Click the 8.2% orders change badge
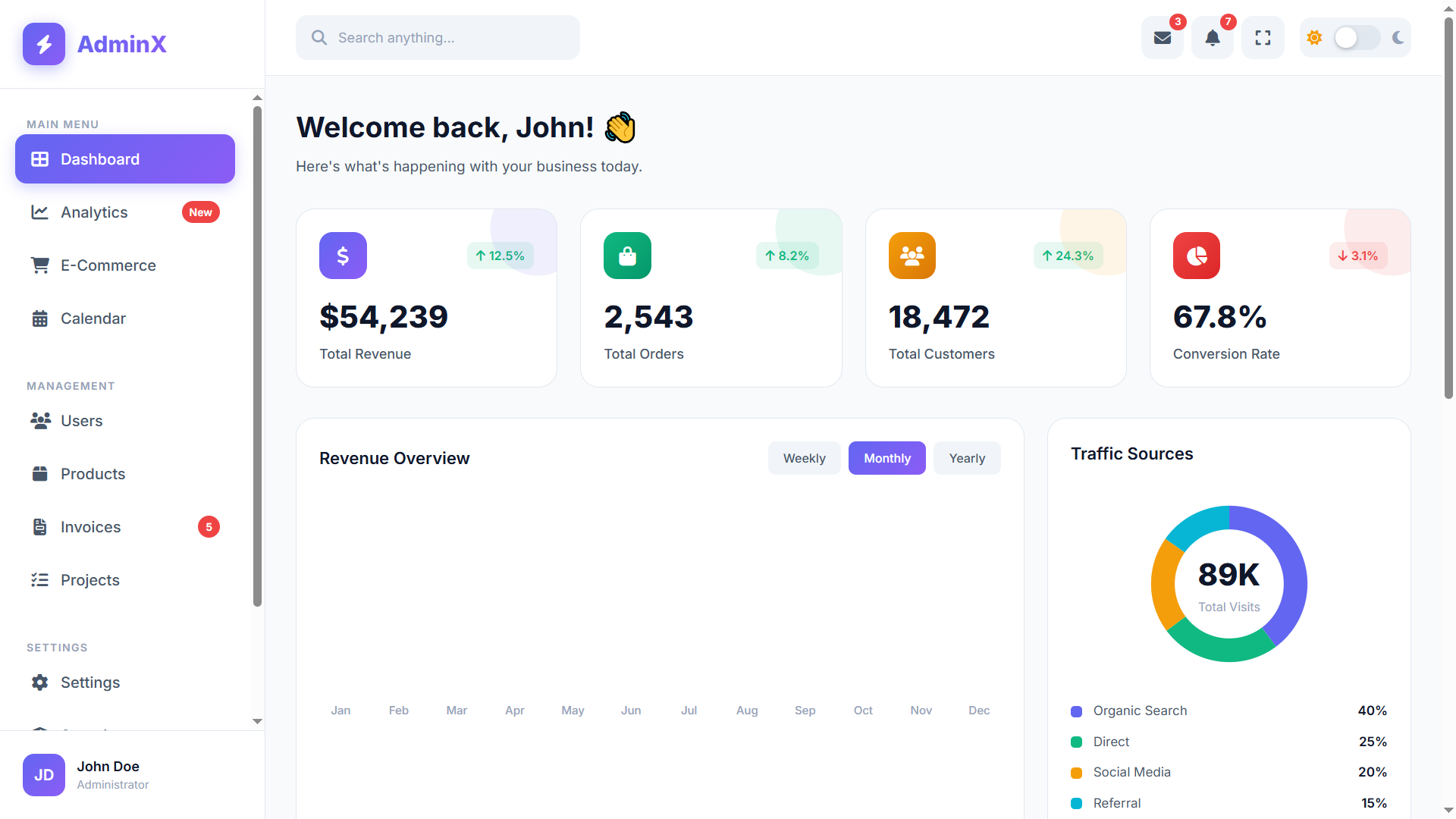The height and width of the screenshot is (819, 1456). [x=787, y=256]
